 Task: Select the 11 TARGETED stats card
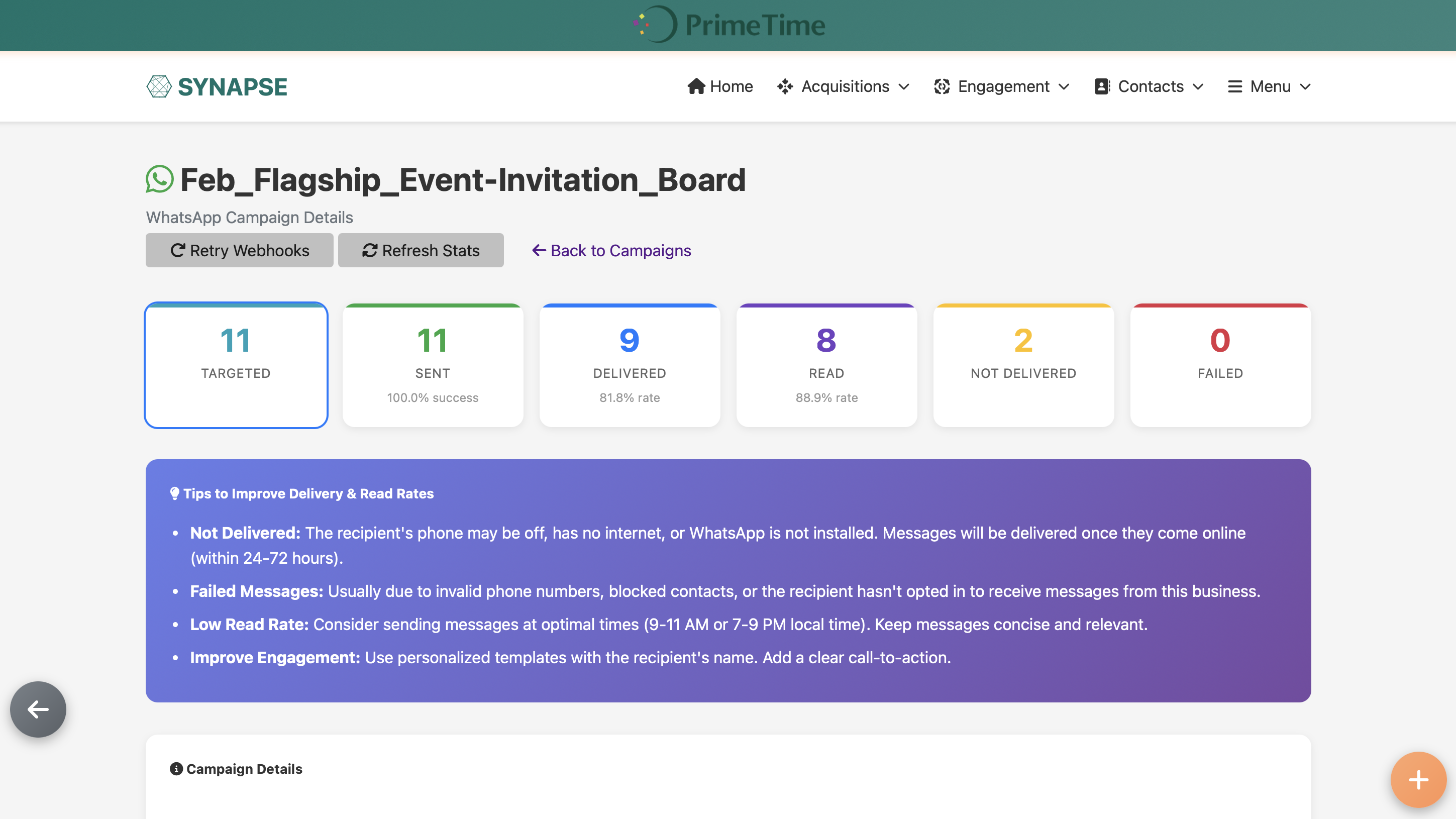[x=236, y=365]
